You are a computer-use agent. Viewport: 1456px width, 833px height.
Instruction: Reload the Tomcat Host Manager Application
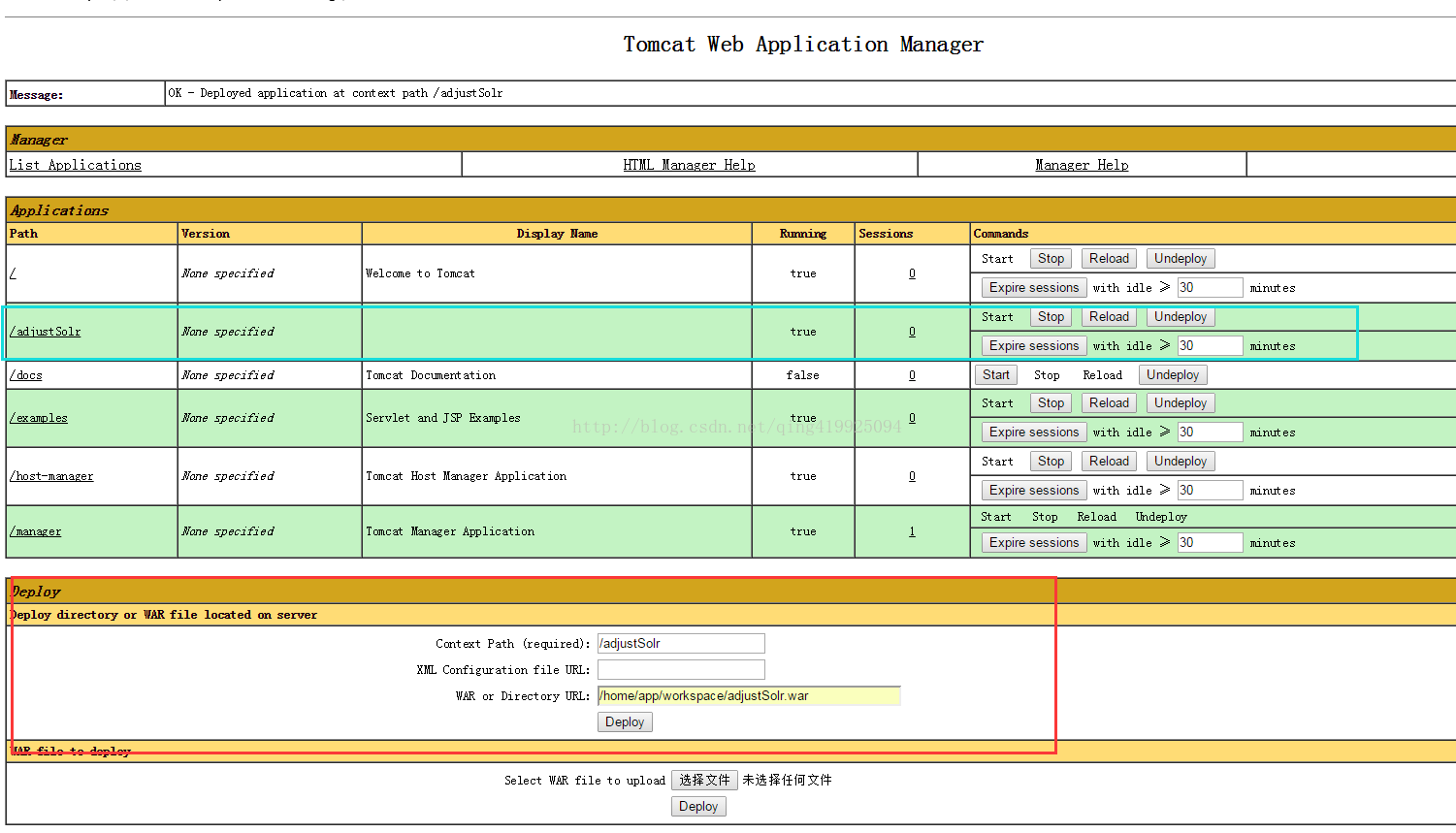pos(1109,462)
